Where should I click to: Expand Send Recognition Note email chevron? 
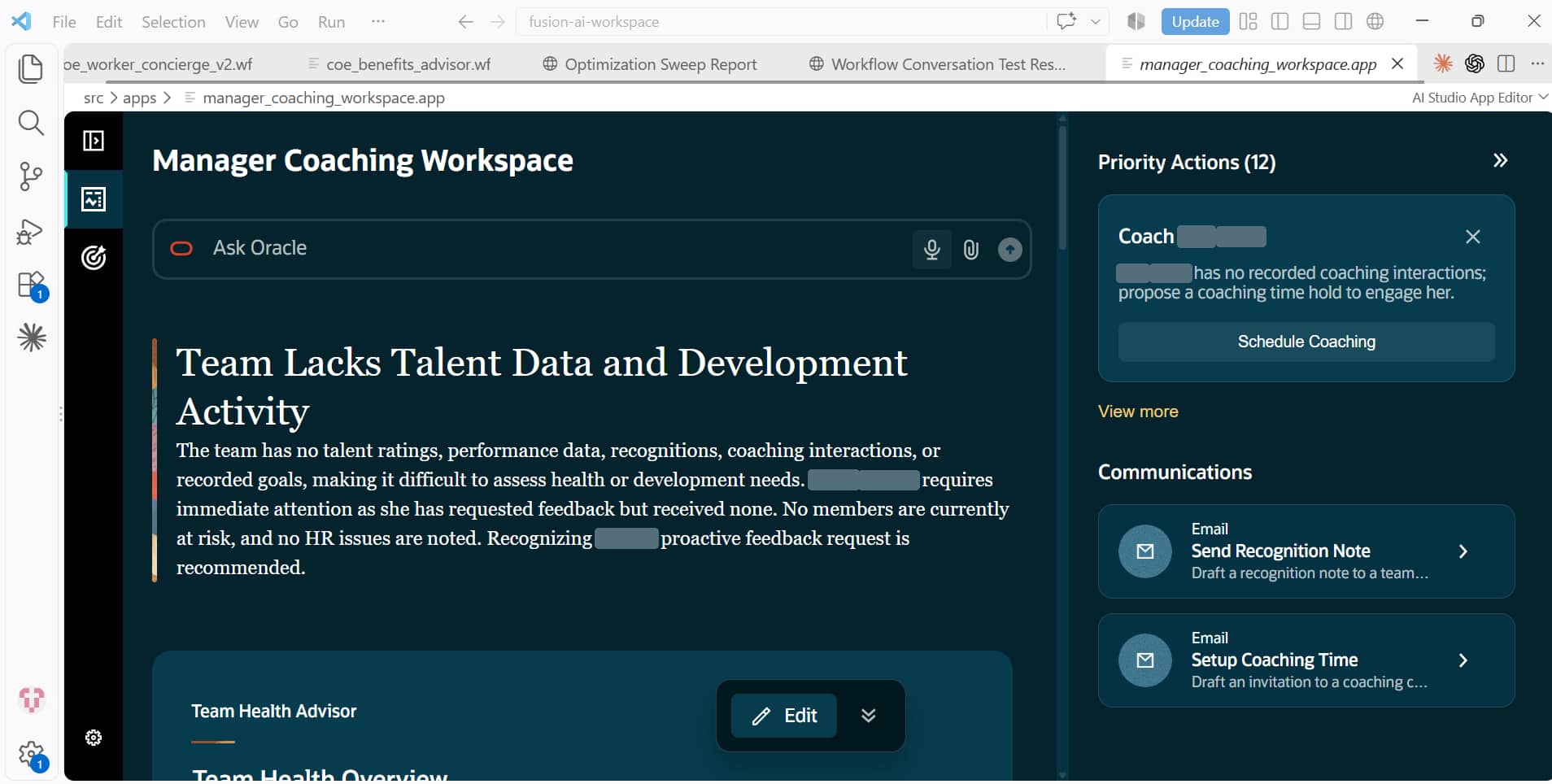[1463, 551]
